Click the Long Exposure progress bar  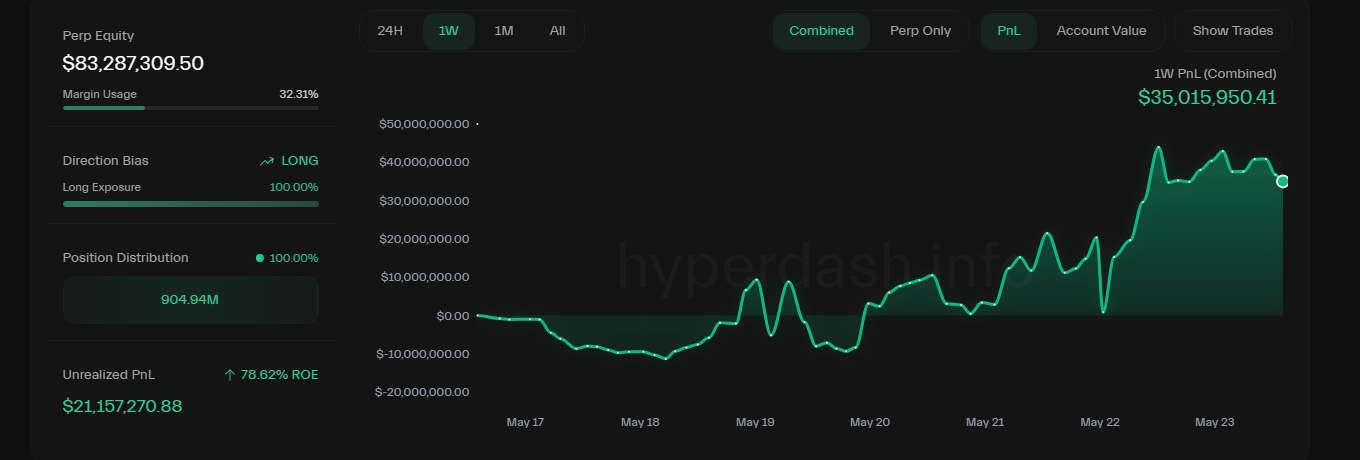190,204
